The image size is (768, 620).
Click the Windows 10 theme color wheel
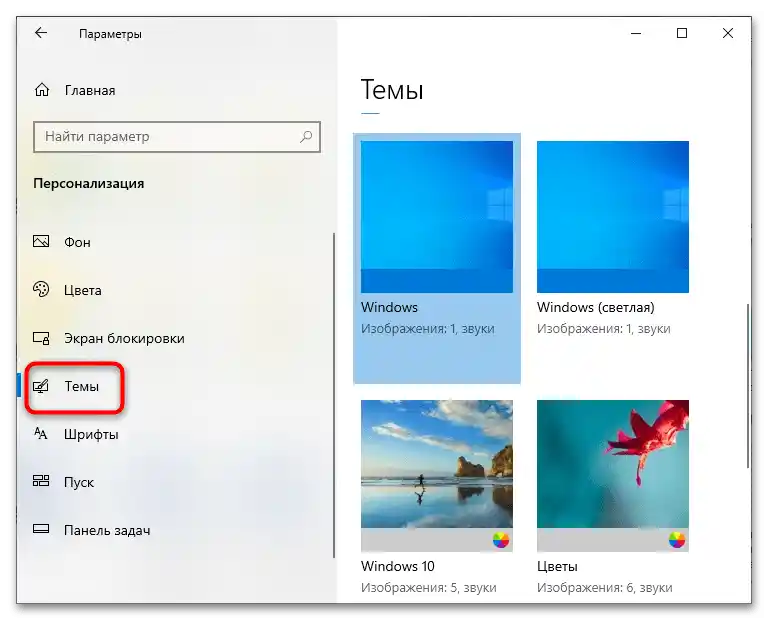pos(501,540)
